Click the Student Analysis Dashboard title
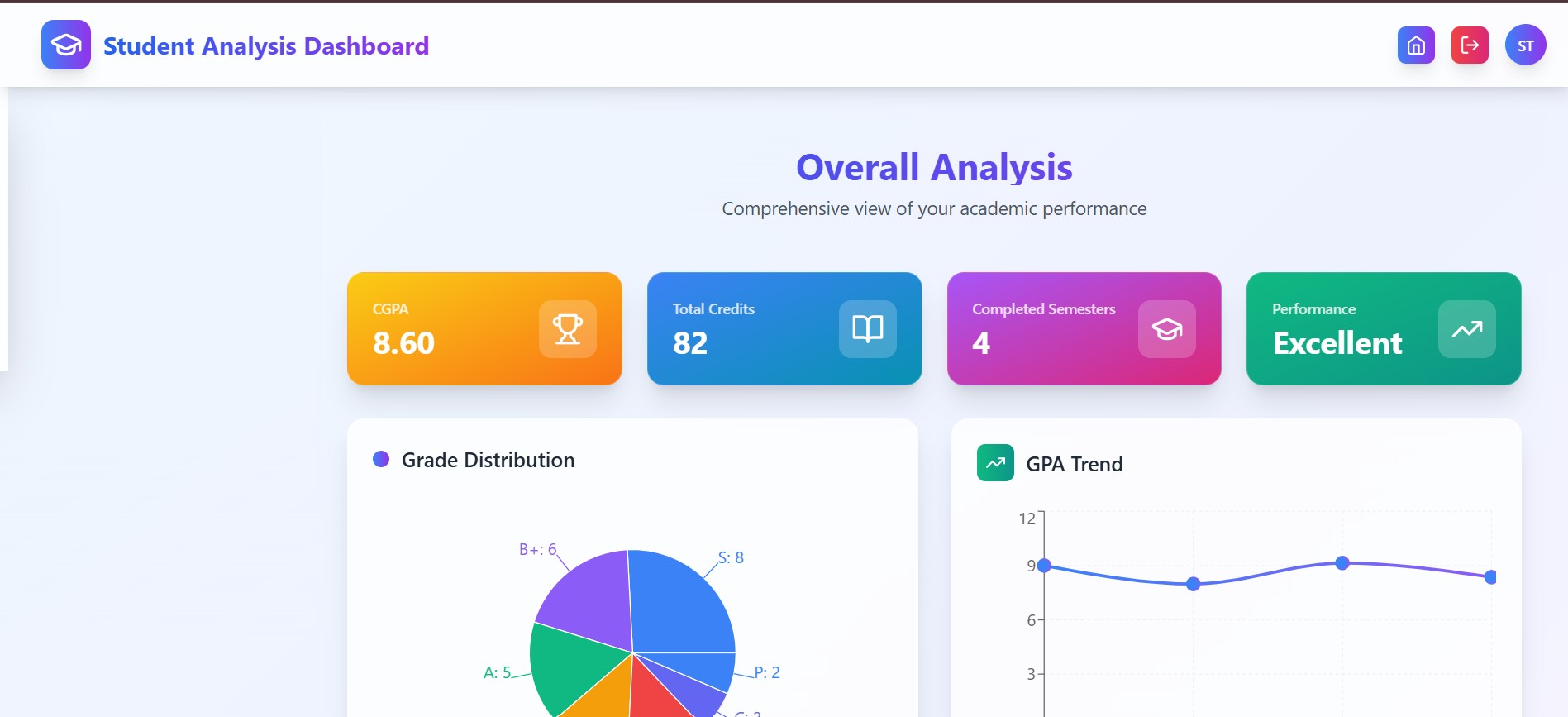This screenshot has height=717, width=1568. (x=266, y=45)
